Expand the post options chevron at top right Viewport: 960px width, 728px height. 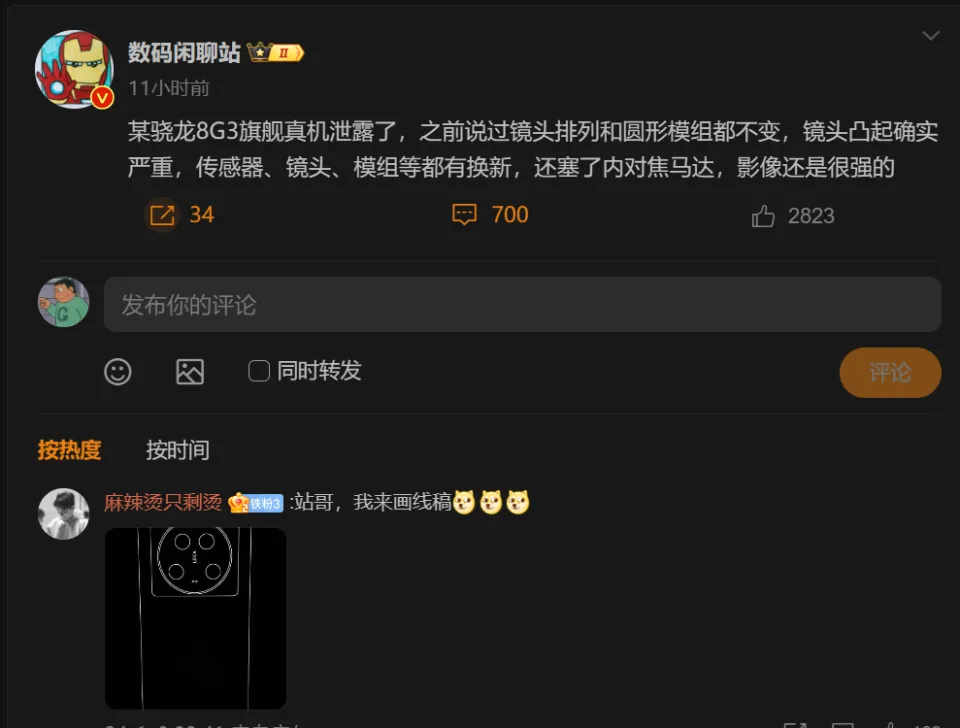coord(931,36)
